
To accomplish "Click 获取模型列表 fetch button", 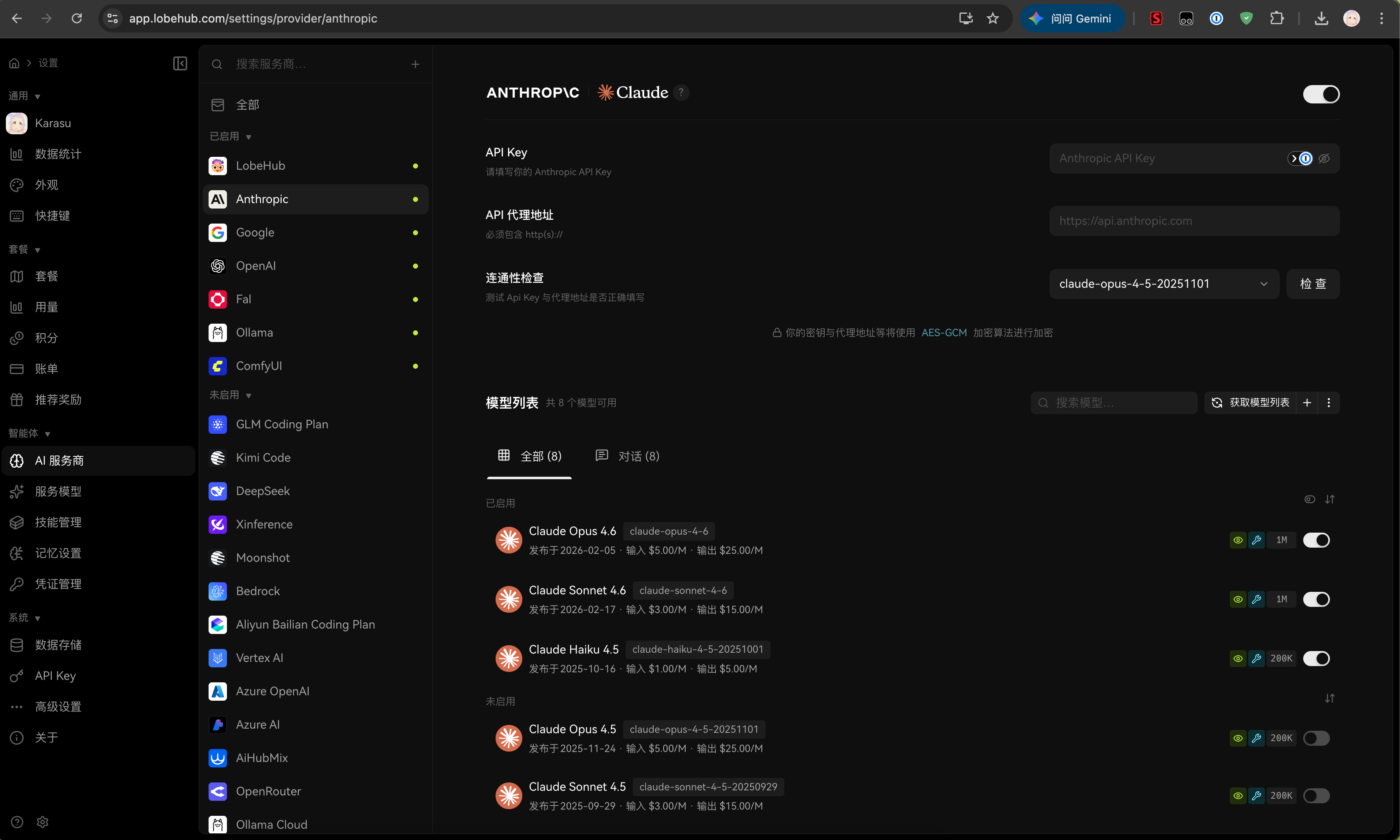I will tap(1250, 403).
